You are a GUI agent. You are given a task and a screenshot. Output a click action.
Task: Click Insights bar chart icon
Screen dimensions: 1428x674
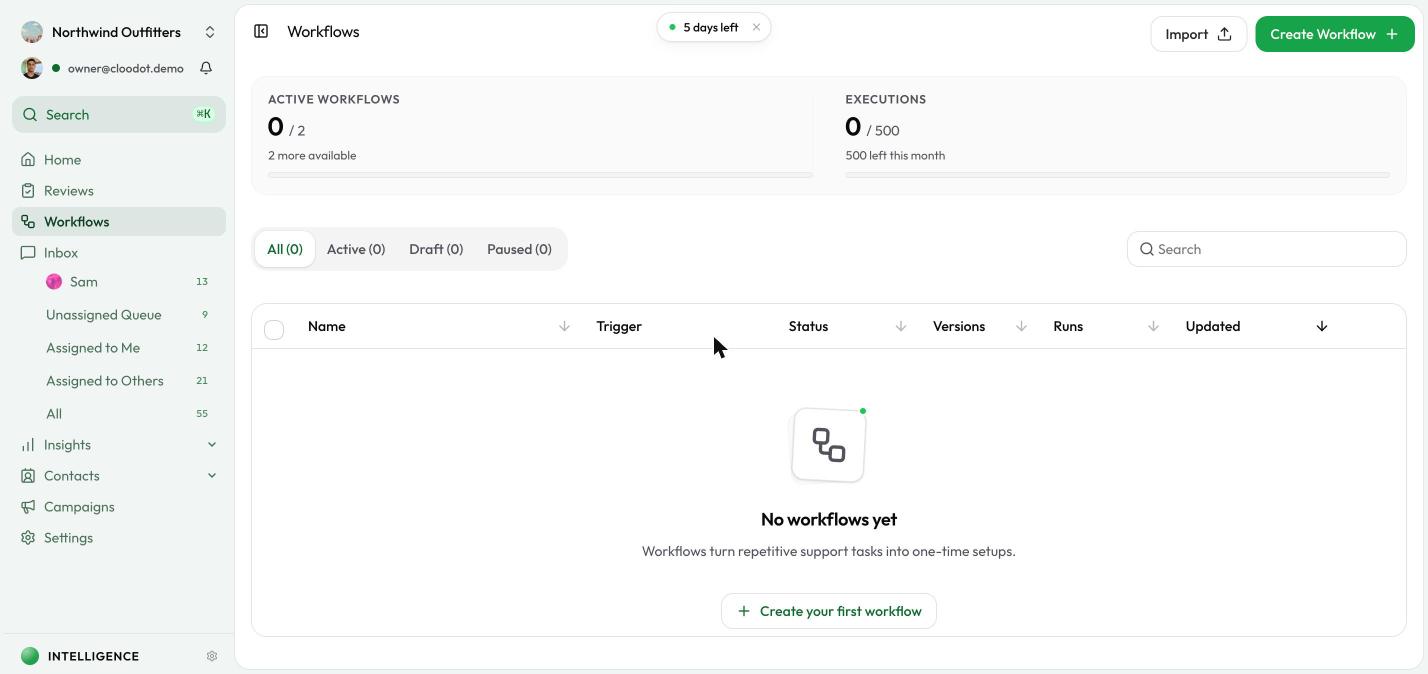point(28,445)
